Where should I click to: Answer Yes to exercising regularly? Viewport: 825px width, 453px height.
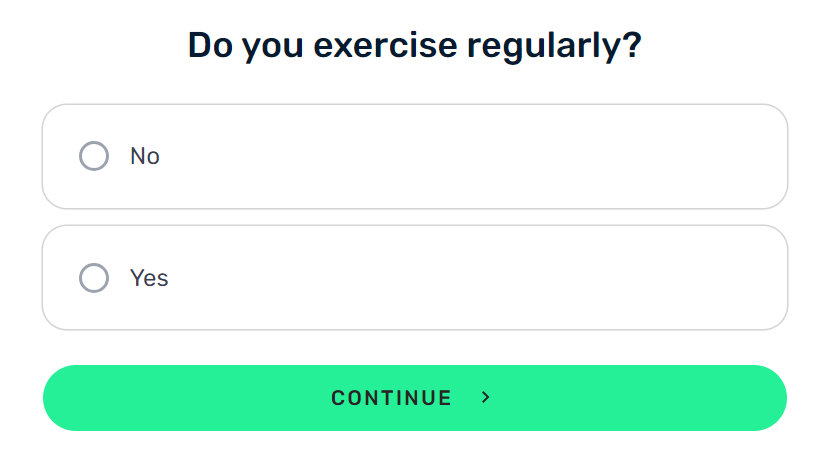point(415,278)
